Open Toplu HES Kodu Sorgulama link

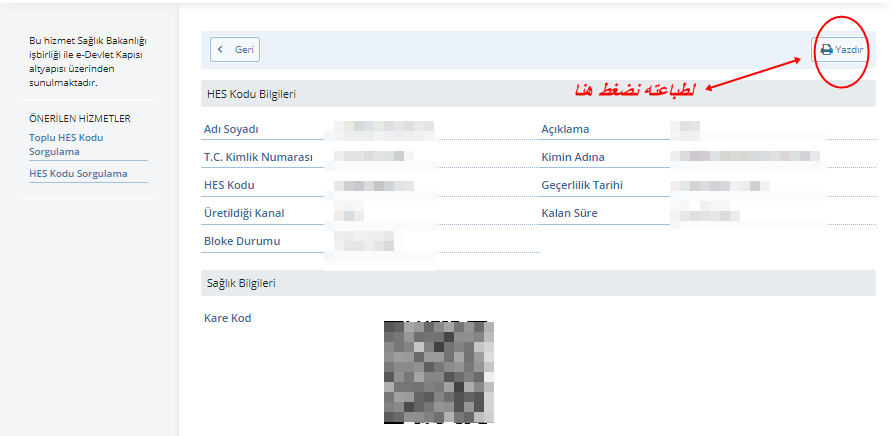(66, 145)
